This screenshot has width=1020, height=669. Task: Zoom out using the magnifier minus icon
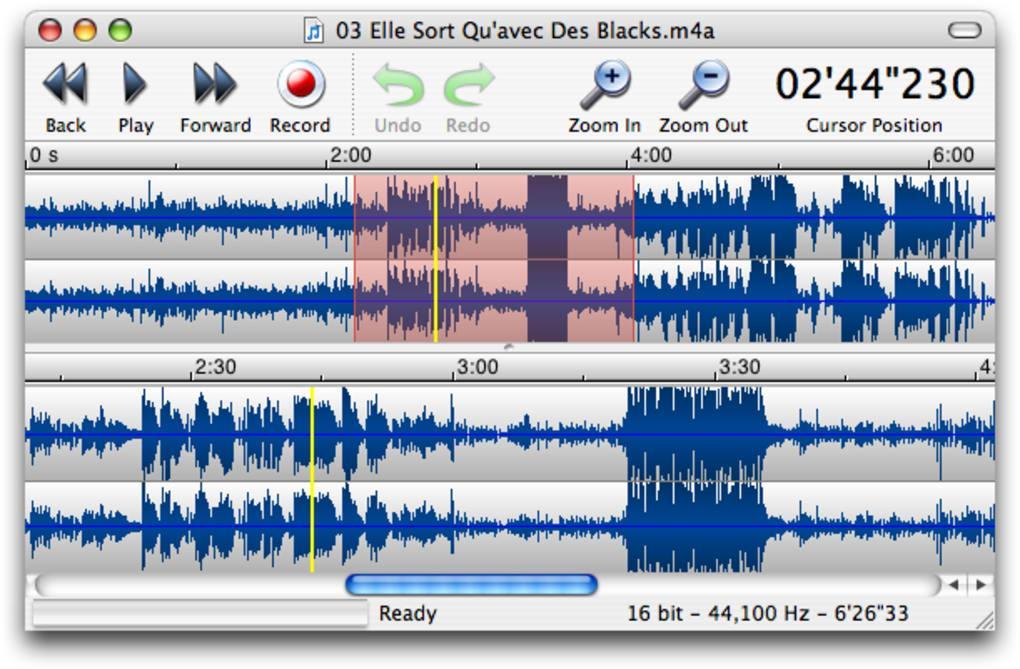click(703, 85)
